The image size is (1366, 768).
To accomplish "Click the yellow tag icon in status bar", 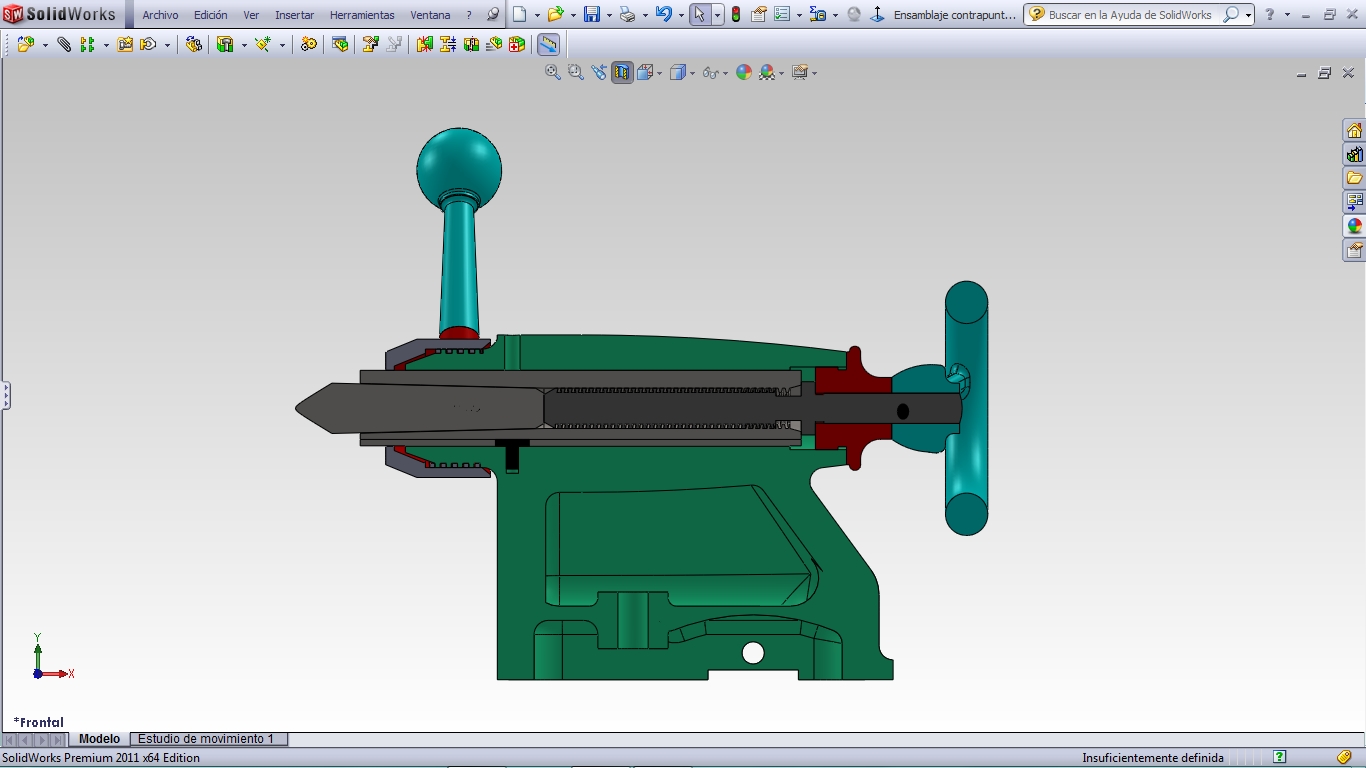I will tap(1344, 757).
